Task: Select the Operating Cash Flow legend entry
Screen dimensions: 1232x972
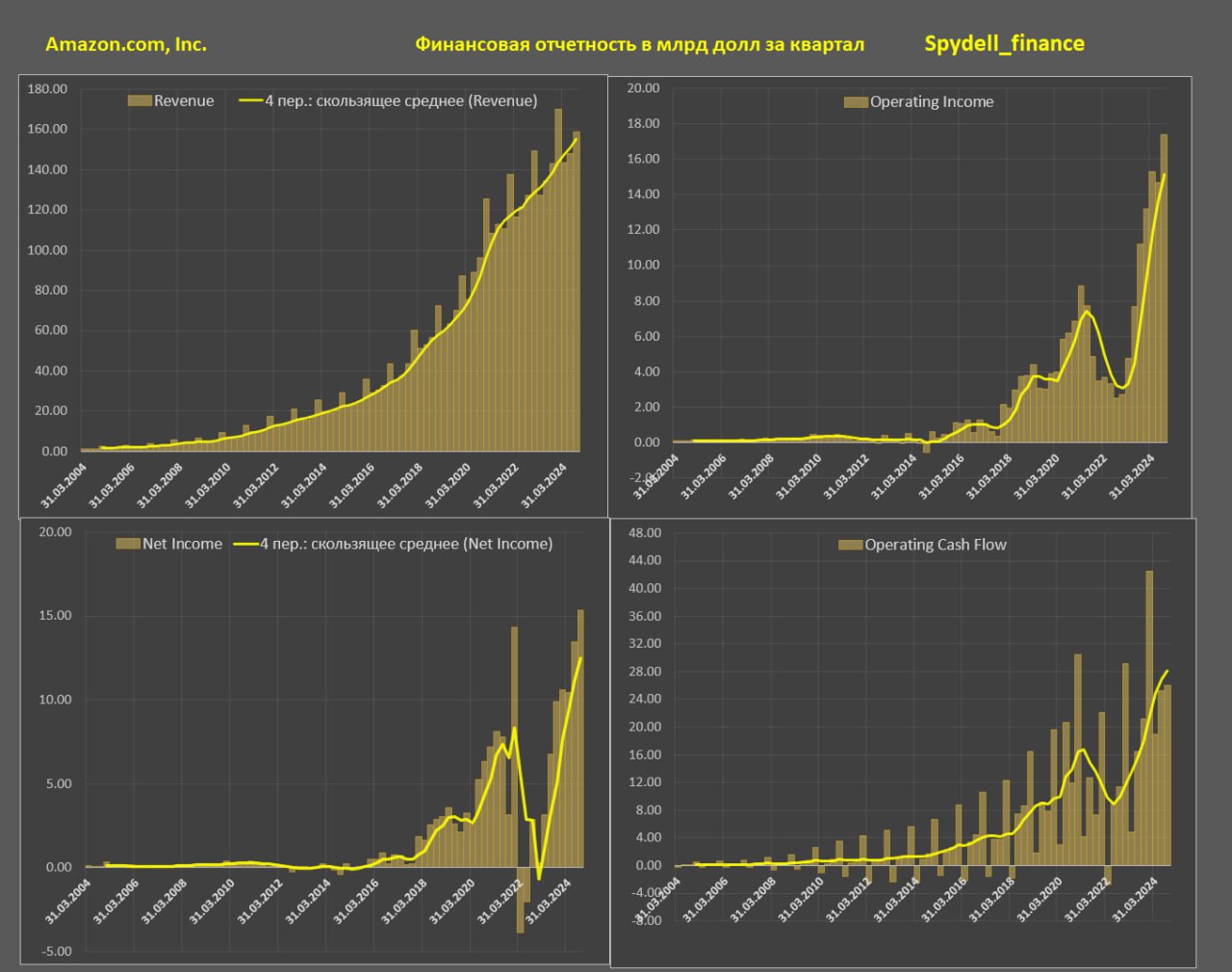Action: click(922, 545)
